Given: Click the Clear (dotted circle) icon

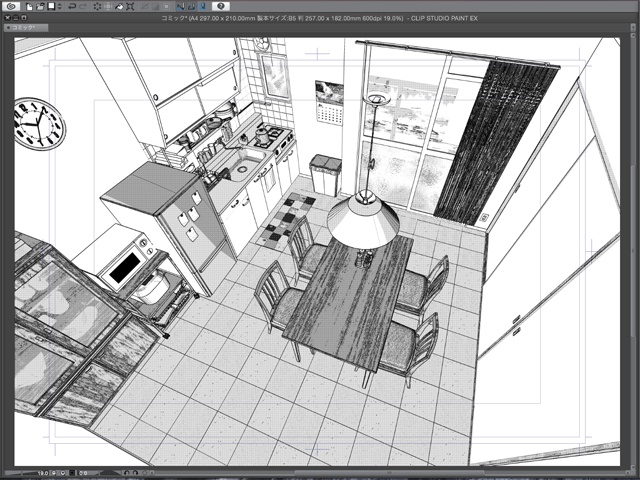Looking at the screenshot, I should pyautogui.click(x=98, y=7).
